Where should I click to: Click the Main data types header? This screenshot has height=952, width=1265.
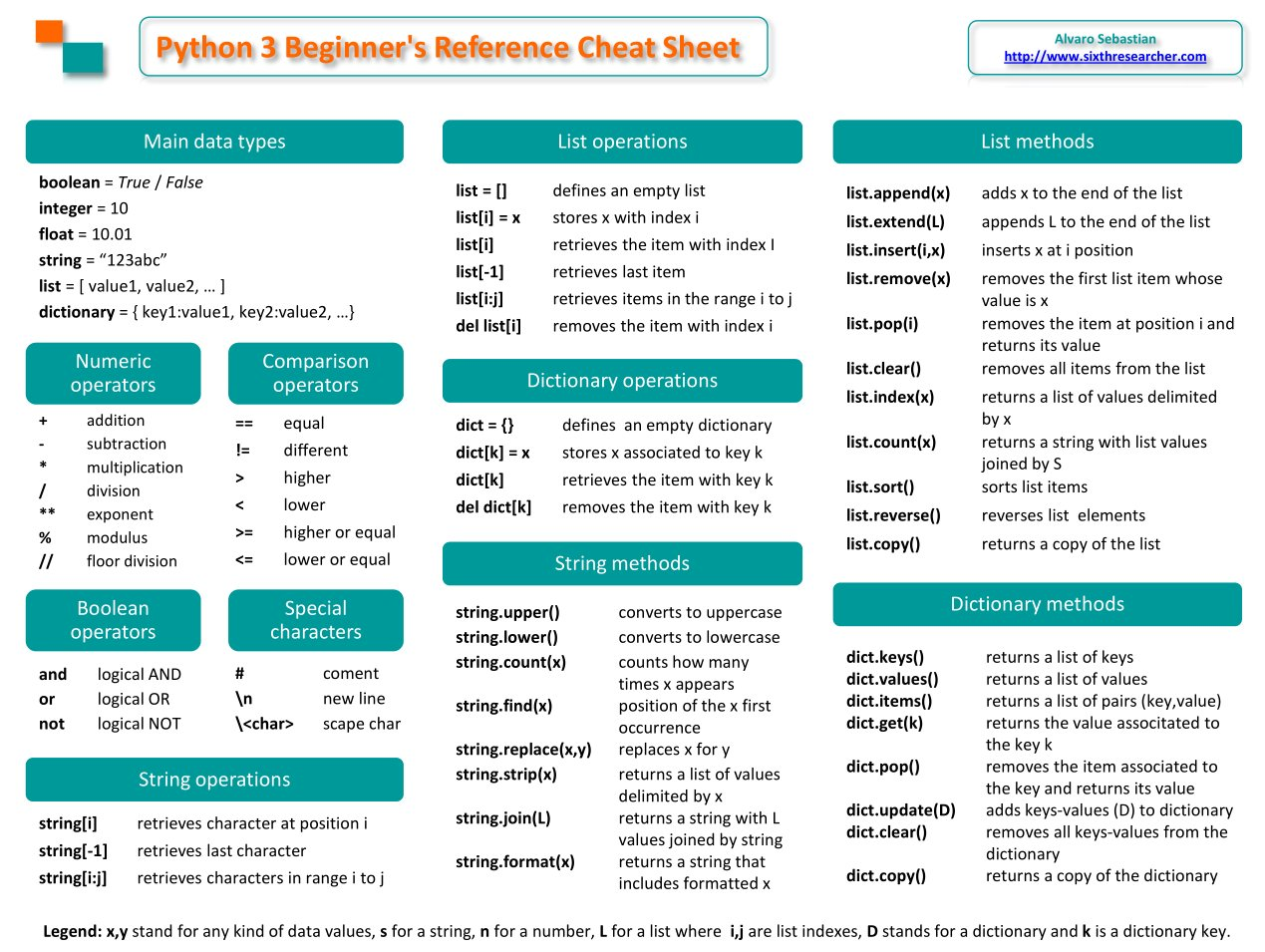[214, 142]
